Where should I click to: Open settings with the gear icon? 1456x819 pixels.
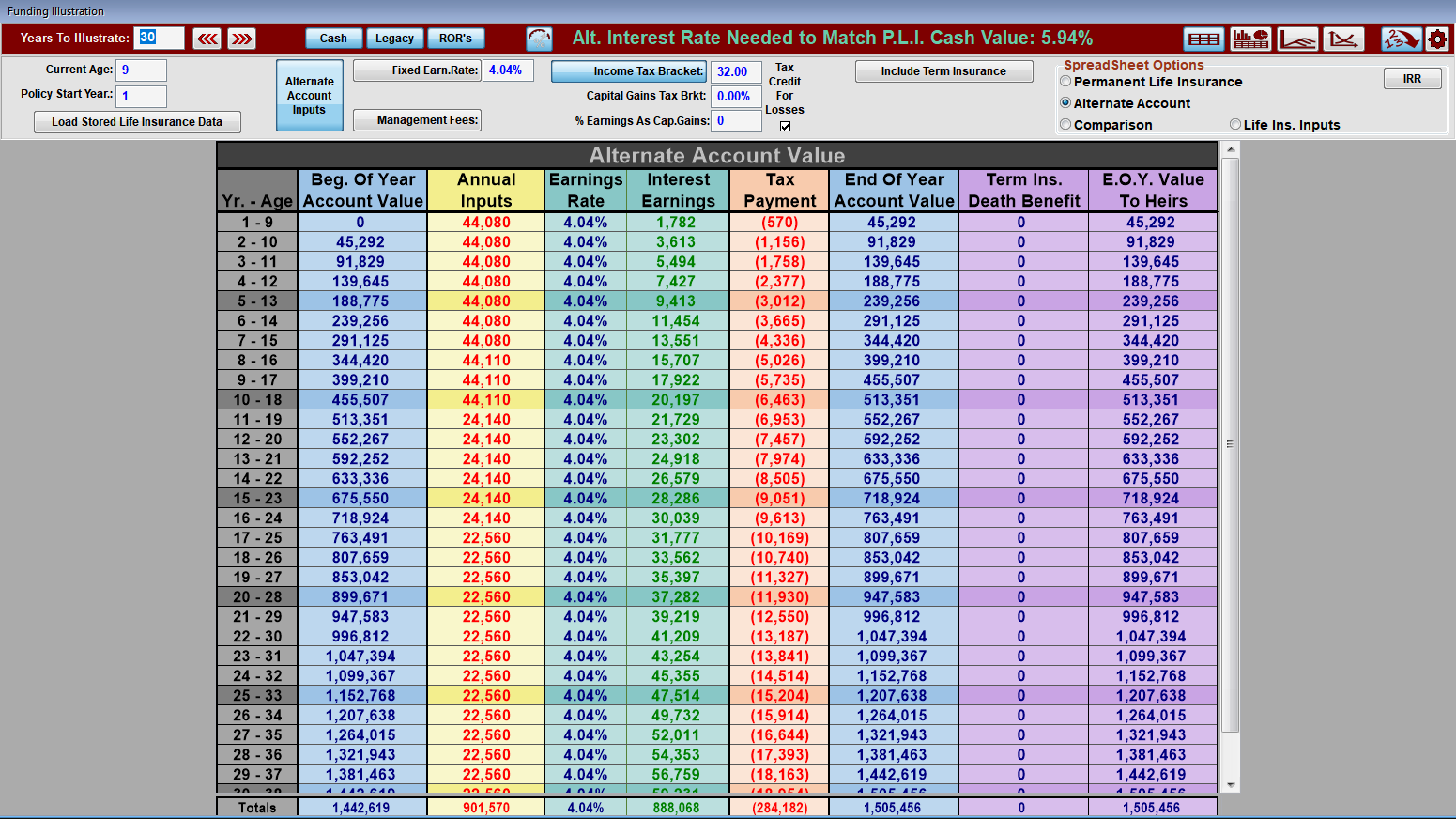pyautogui.click(x=1437, y=39)
